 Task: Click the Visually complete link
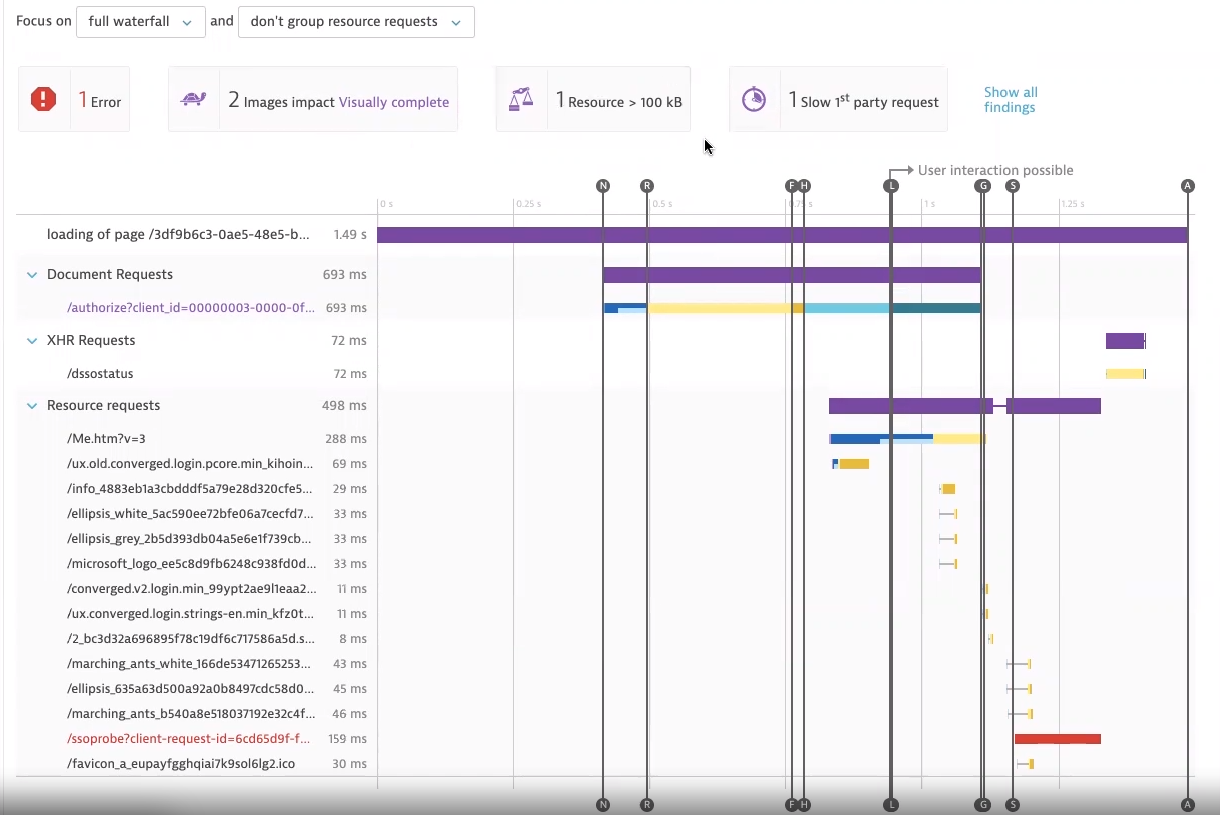point(394,102)
